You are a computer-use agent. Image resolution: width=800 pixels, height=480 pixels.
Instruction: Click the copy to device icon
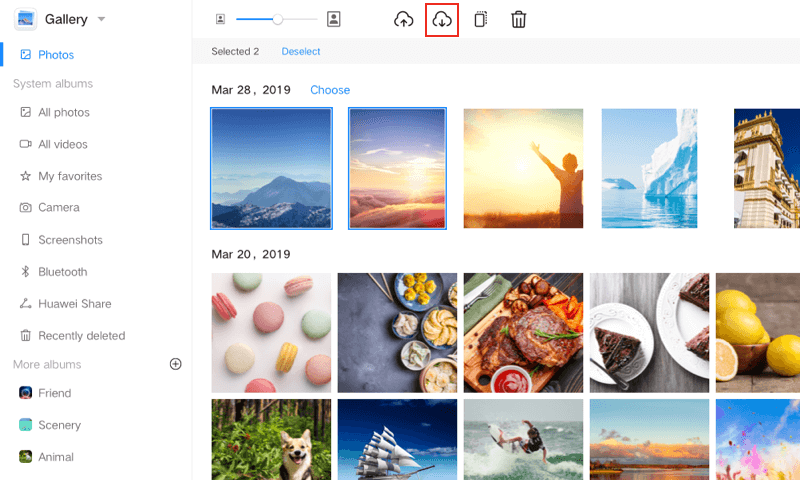click(480, 19)
